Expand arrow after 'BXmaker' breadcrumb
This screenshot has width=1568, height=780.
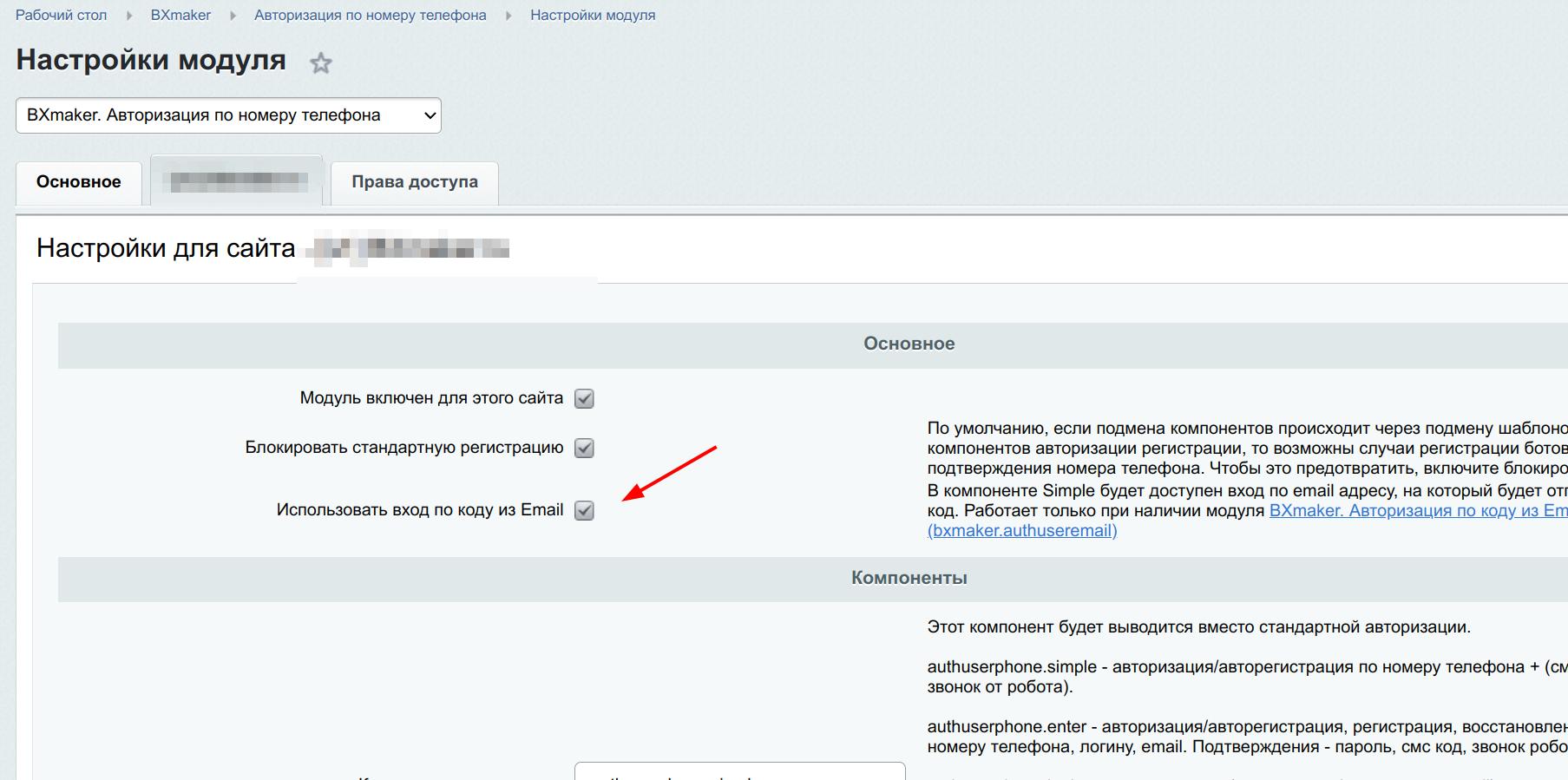[233, 16]
